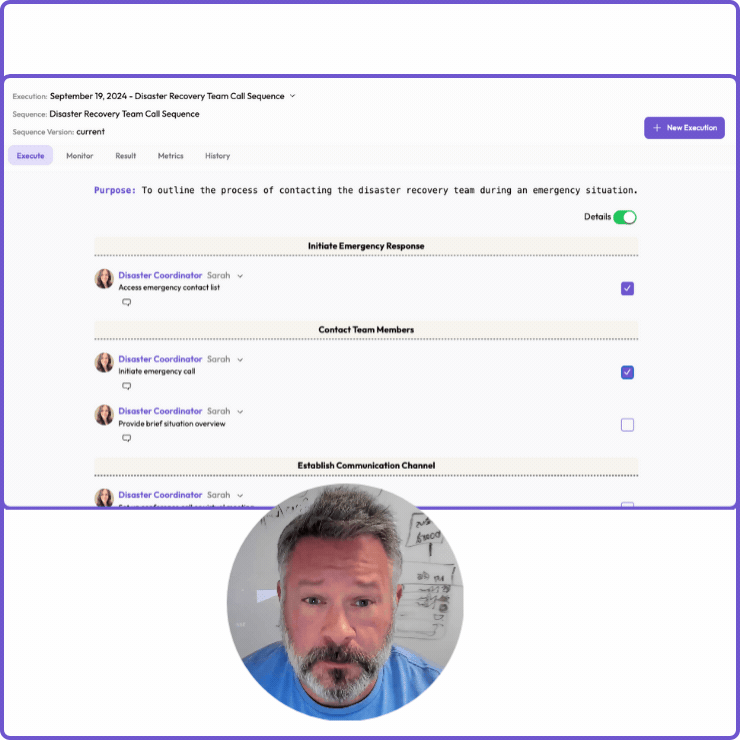This screenshot has height=740, width=740.
Task: Switch to the Monitor tab
Action: (80, 156)
